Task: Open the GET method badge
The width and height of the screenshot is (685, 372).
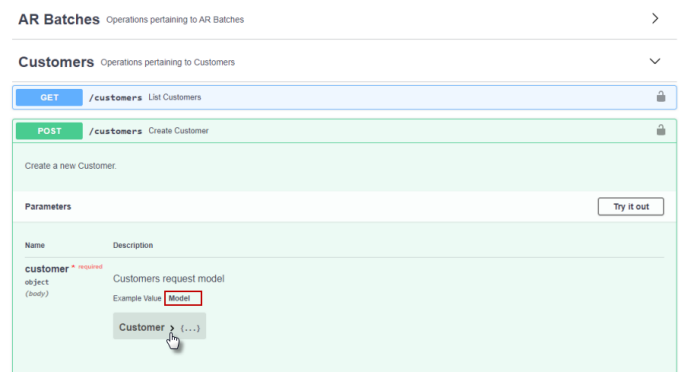Action: (49, 97)
